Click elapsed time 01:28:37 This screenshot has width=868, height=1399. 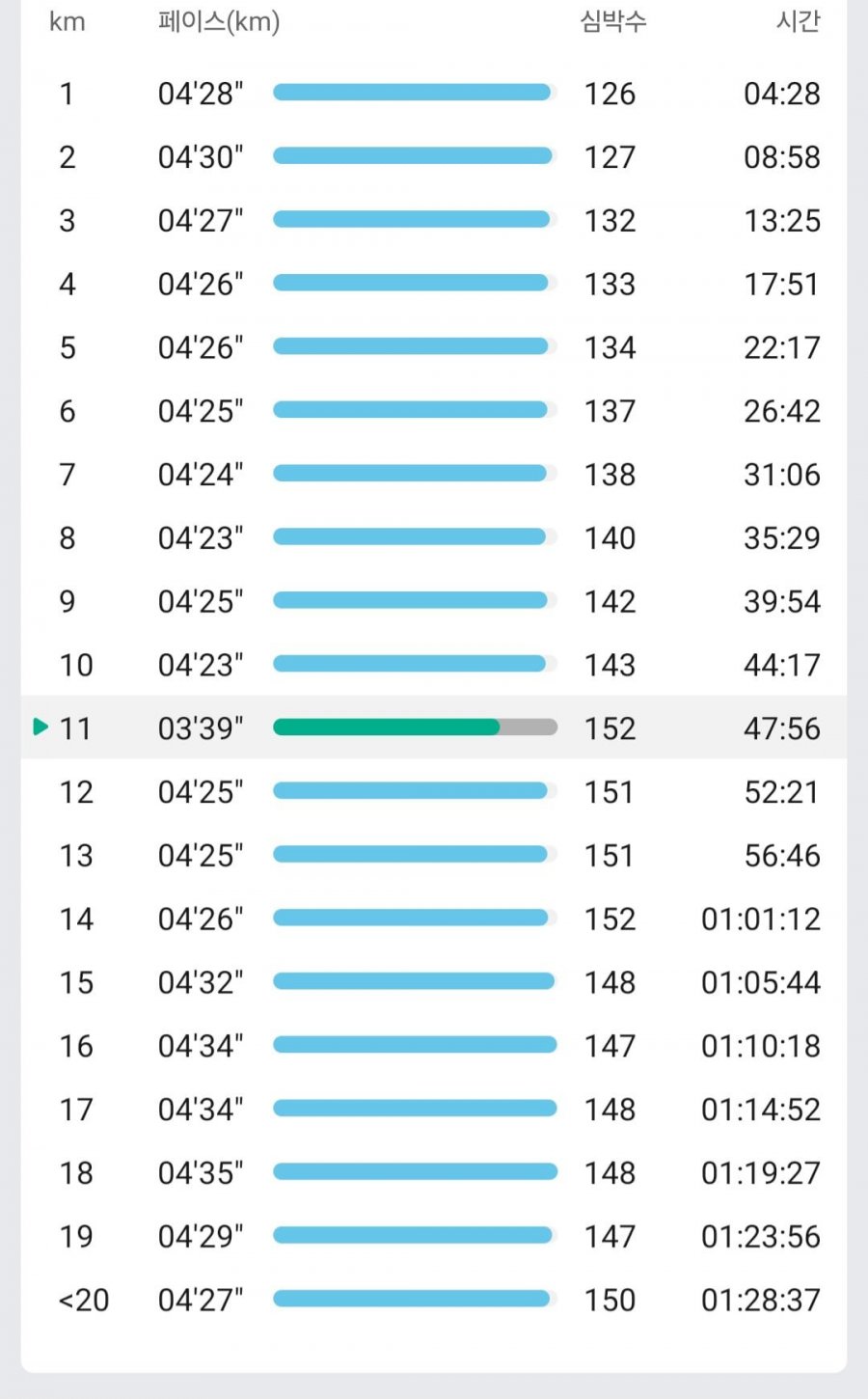pyautogui.click(x=761, y=1300)
